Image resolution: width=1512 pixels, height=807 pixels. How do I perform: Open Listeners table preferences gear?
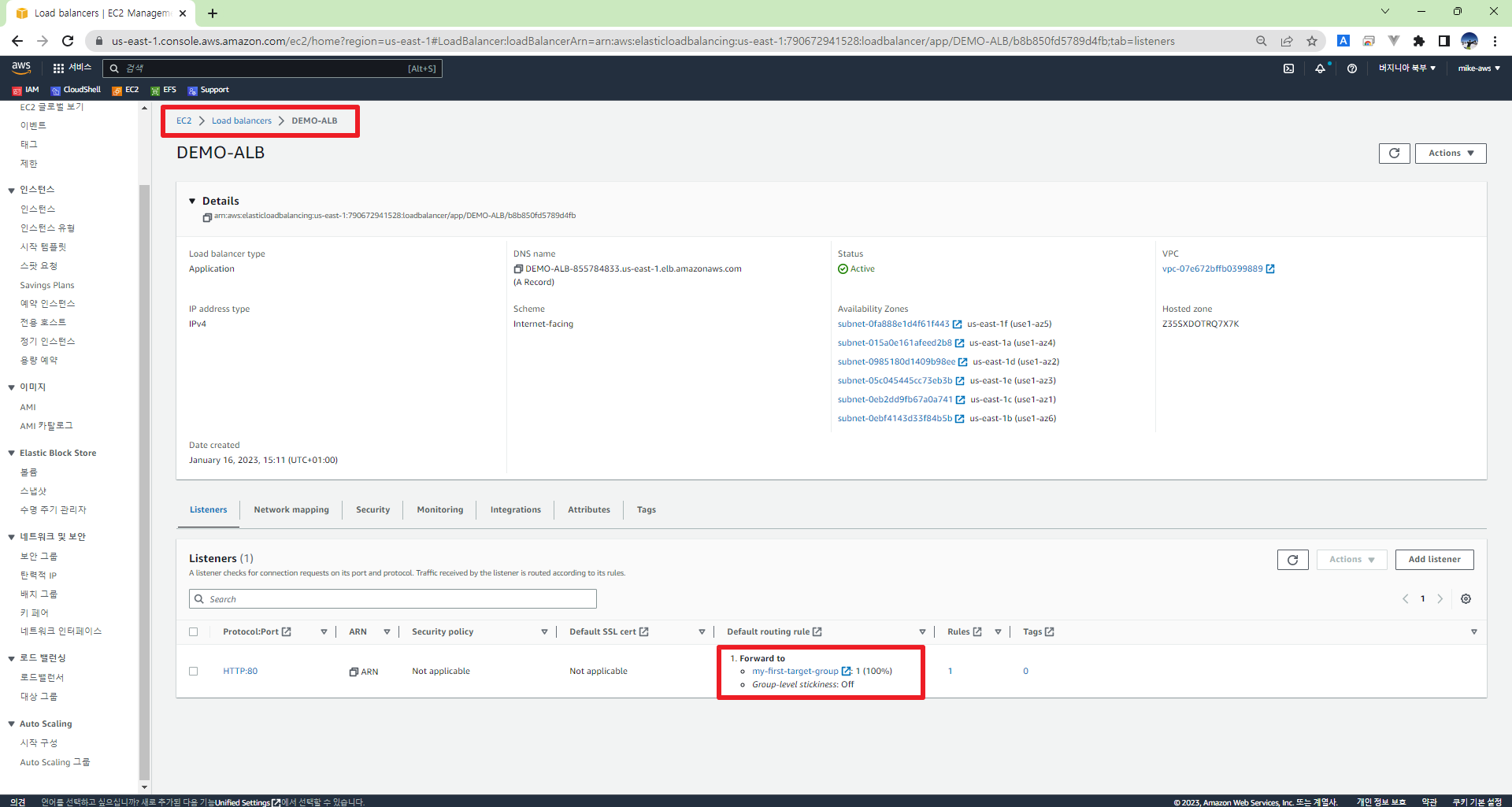[1466, 599]
